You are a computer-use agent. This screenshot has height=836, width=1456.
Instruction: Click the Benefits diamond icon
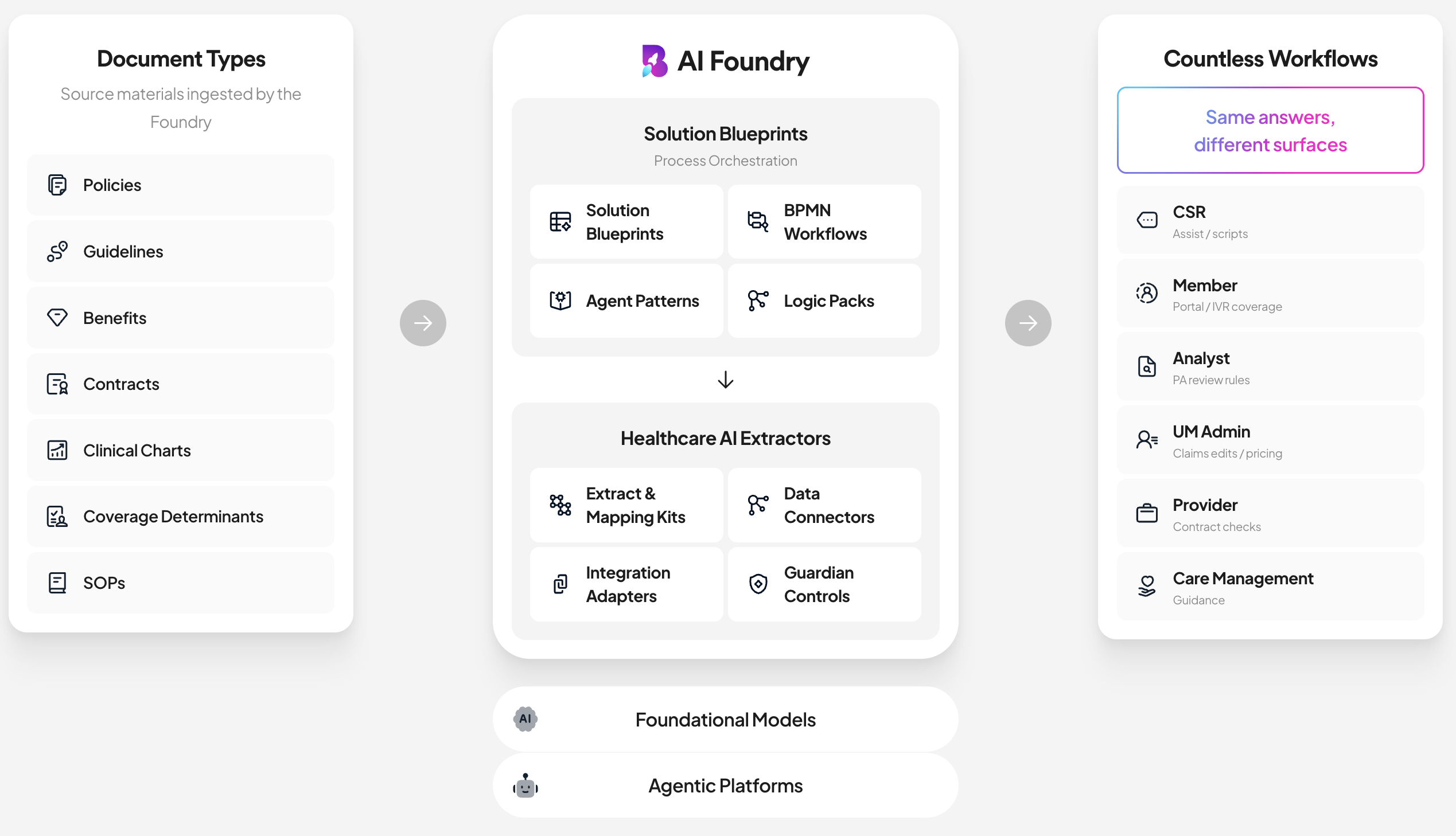tap(57, 318)
